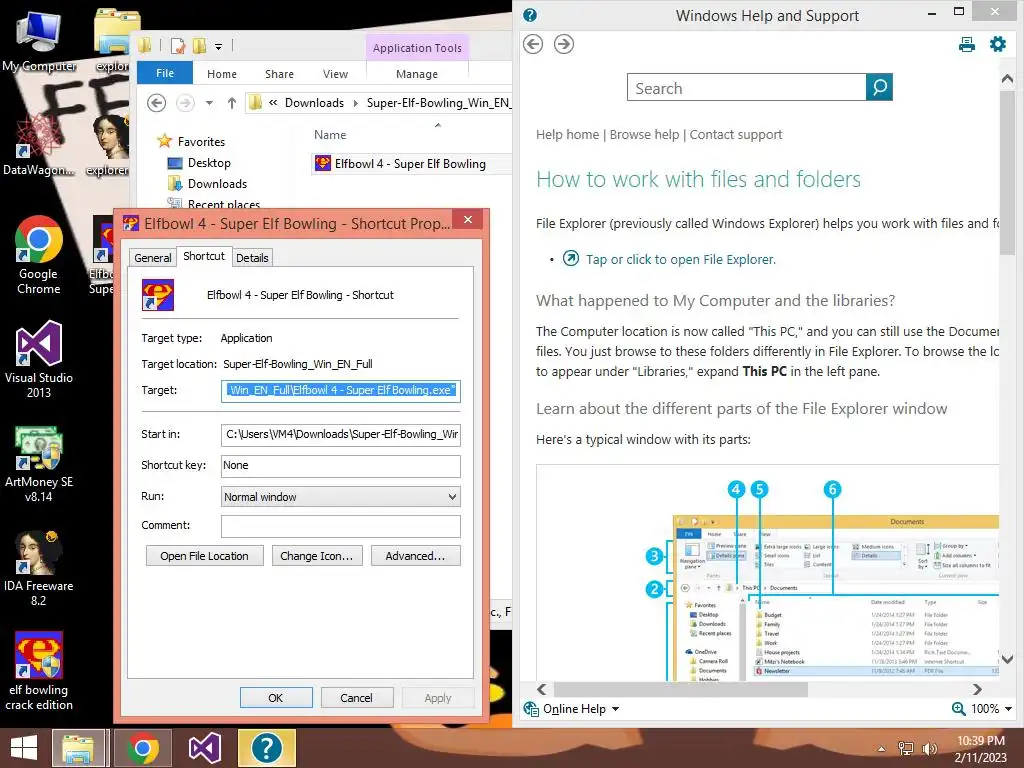Open the File ribbon menu
This screenshot has width=1024, height=768.
coord(165,73)
